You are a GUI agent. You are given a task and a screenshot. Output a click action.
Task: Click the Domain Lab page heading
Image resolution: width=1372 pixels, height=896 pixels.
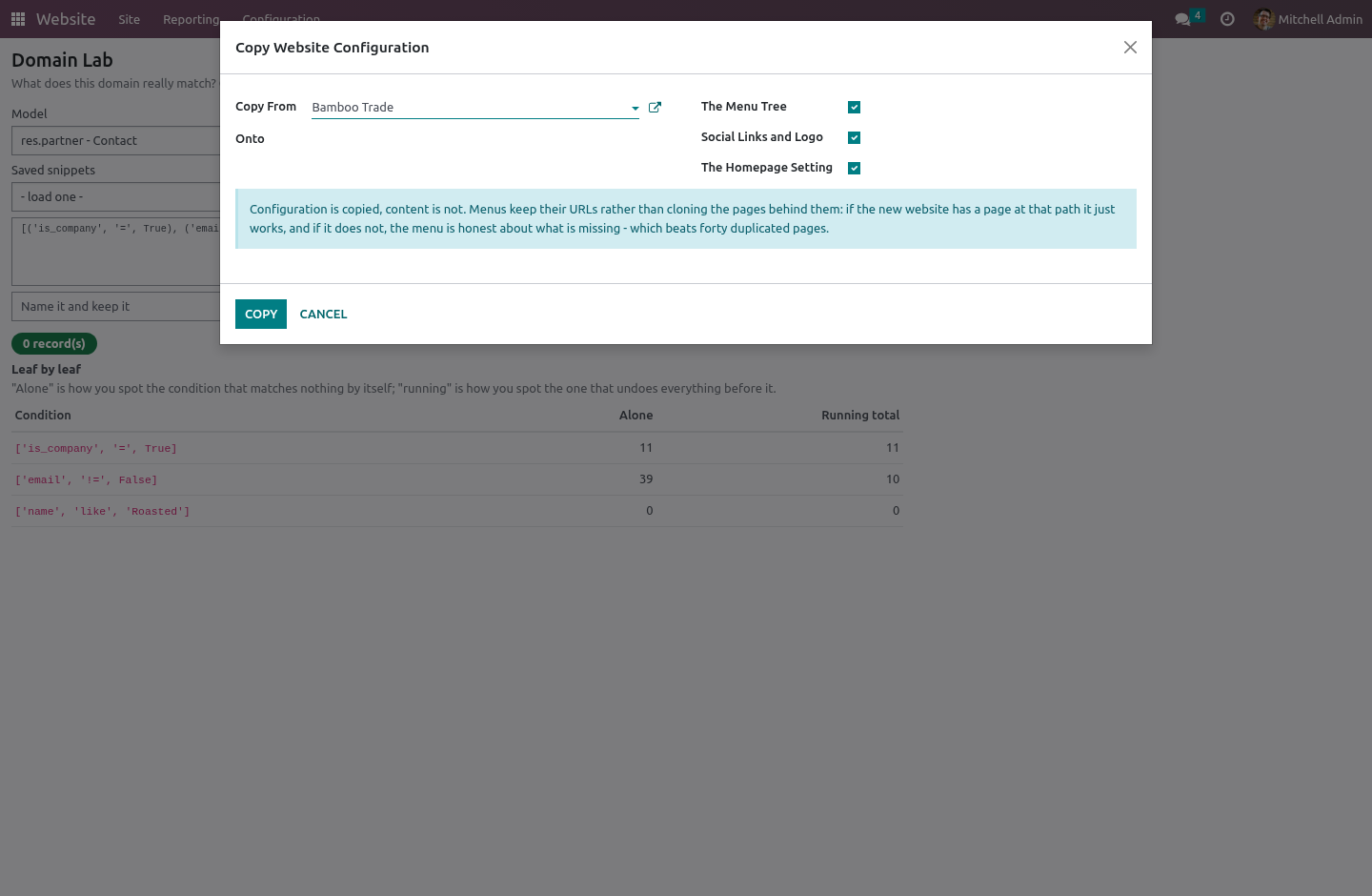[x=62, y=60]
